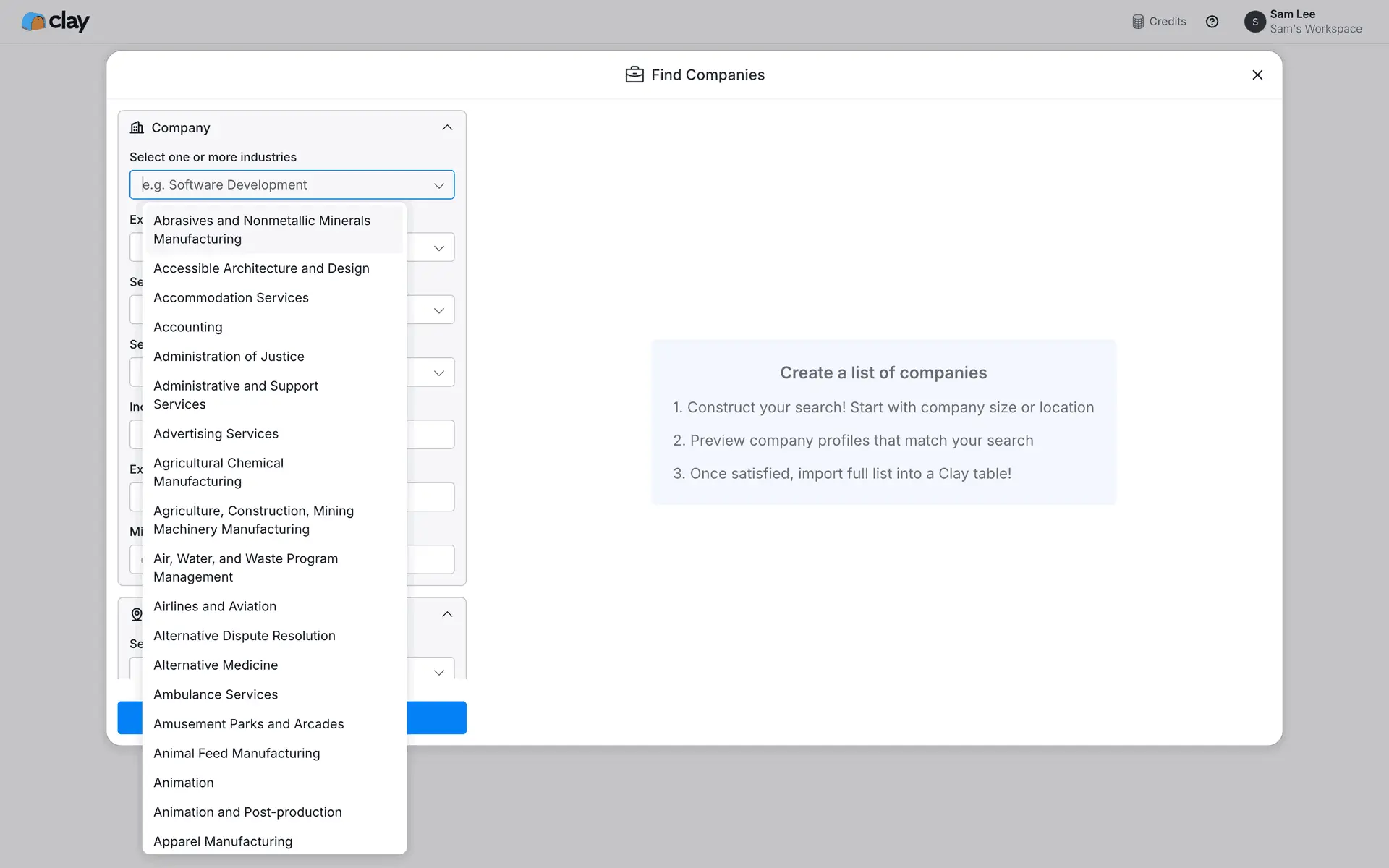Choose Advertising Services option
The height and width of the screenshot is (868, 1389).
click(216, 434)
